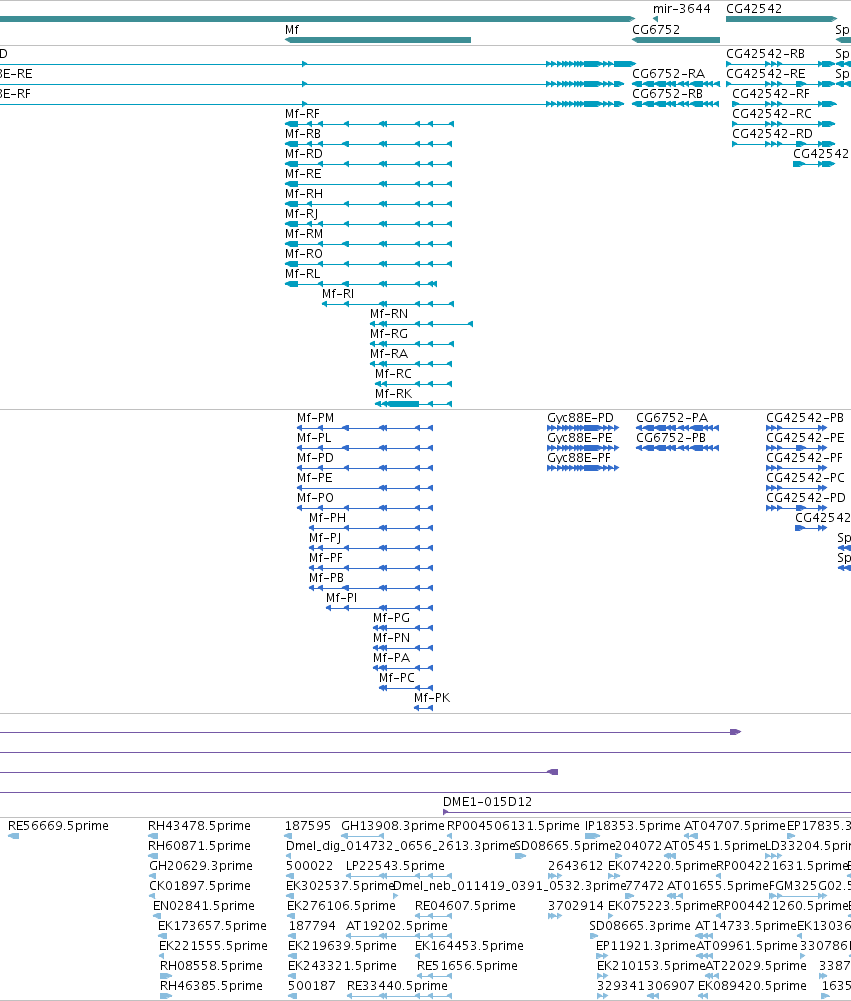Pick the Mf-PF protein label
The height and width of the screenshot is (1001, 851).
326,558
